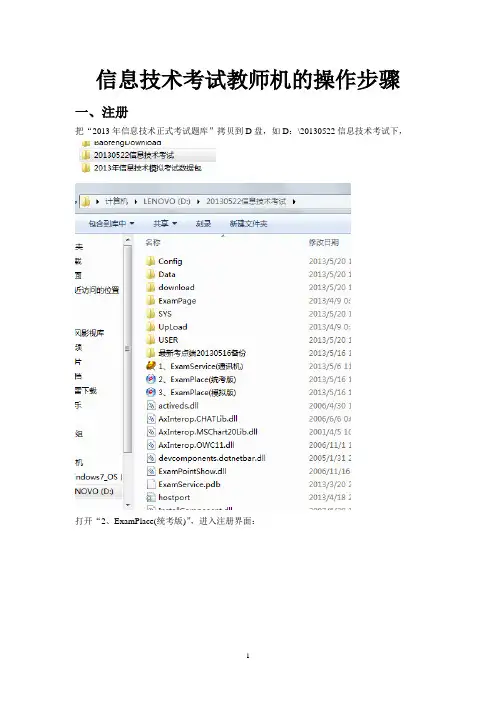Image resolution: width=496 pixels, height=702 pixels.
Task: Click the date 2013/4/18 for hostport
Action: [x=329, y=497]
